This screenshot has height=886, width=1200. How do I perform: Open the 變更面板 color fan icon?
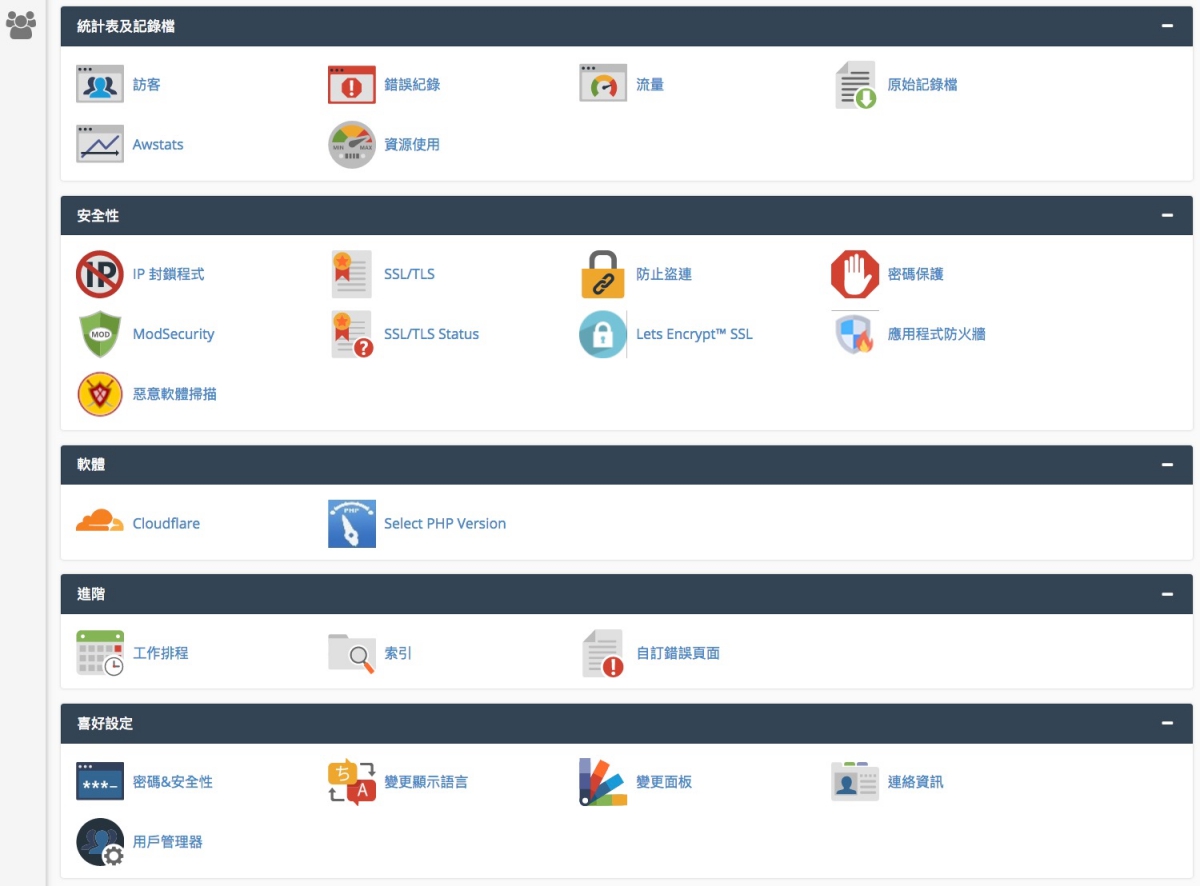pos(603,782)
